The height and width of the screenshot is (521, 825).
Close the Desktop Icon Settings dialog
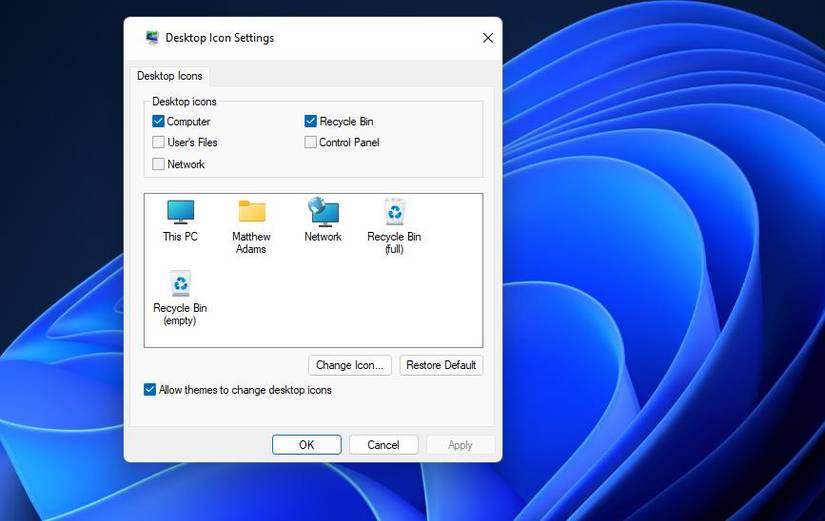488,38
